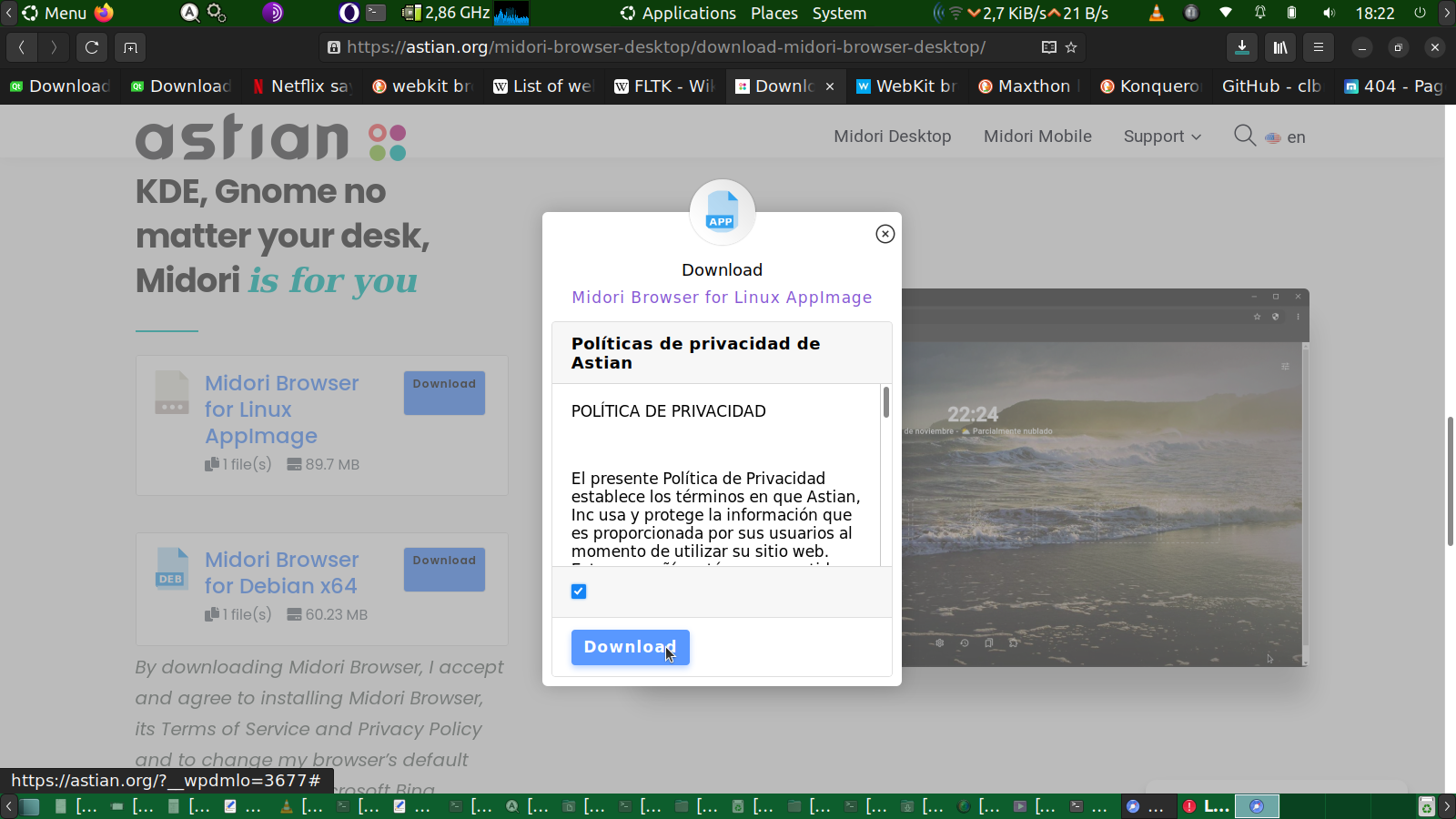
Task: Open the 'Midori Browser for Debian x64' title link
Action: pyautogui.click(x=281, y=572)
